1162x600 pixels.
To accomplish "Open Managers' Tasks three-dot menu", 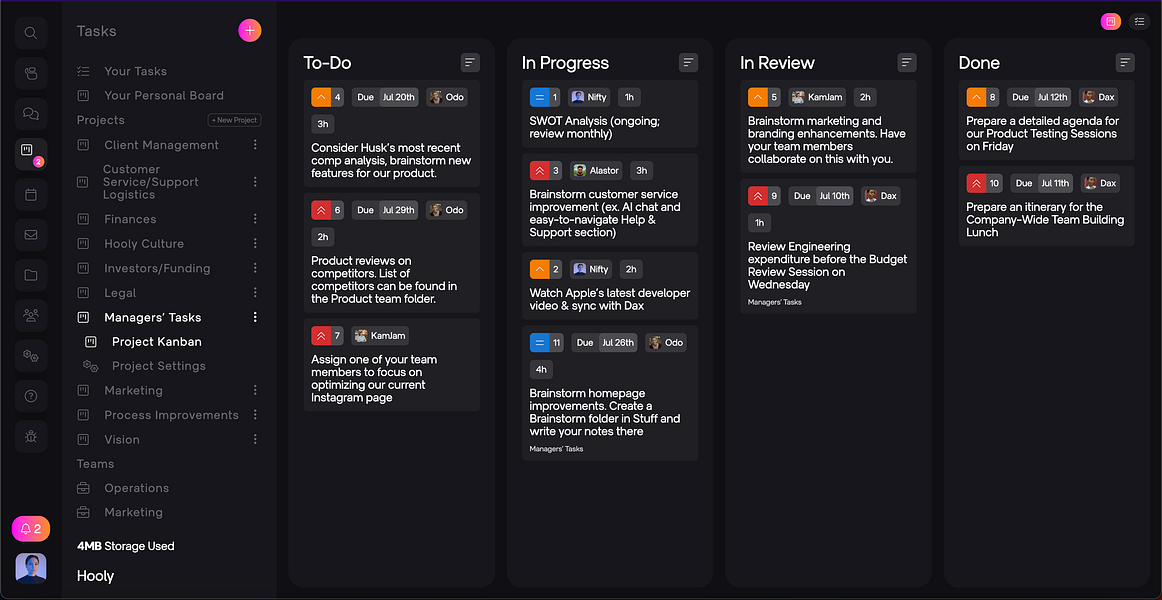I will tap(255, 317).
